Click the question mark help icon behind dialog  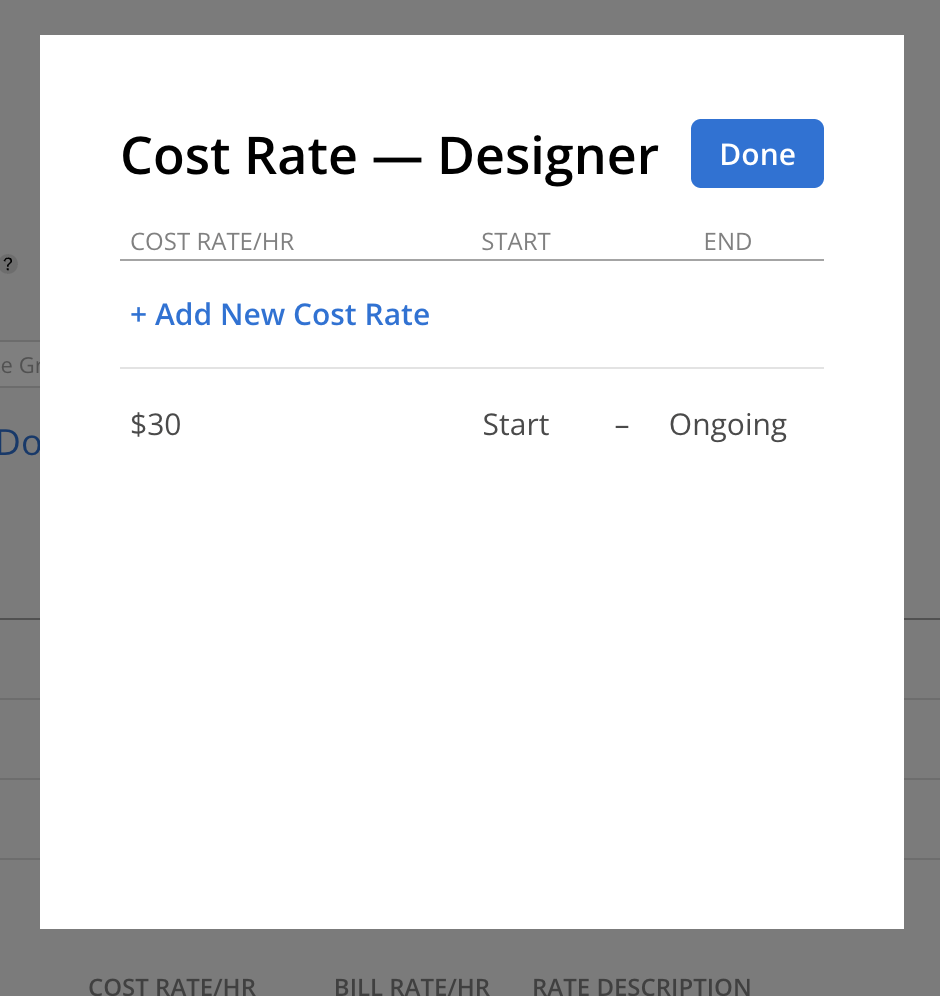pos(8,264)
